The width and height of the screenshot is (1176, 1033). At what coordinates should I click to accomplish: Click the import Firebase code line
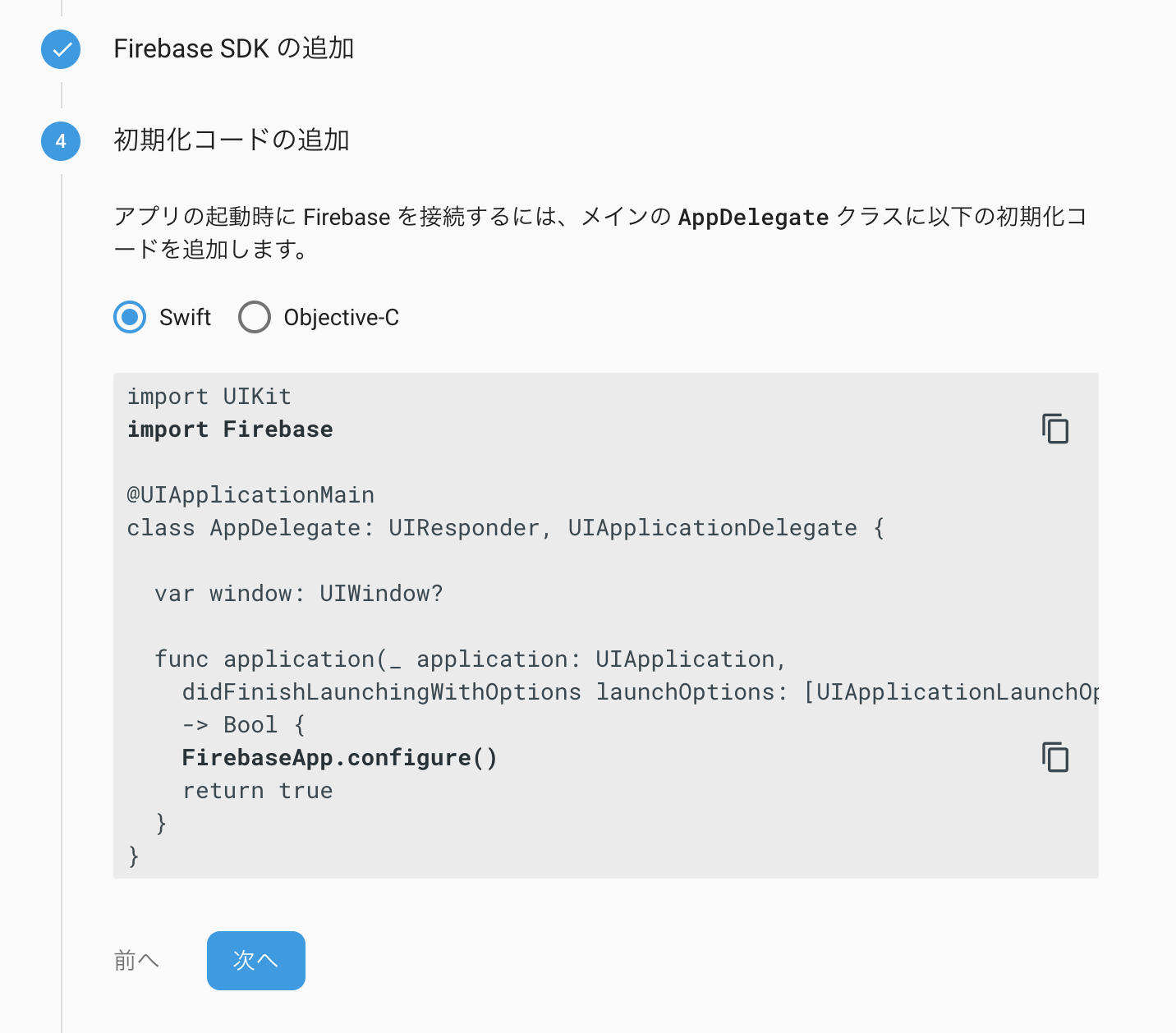(230, 429)
